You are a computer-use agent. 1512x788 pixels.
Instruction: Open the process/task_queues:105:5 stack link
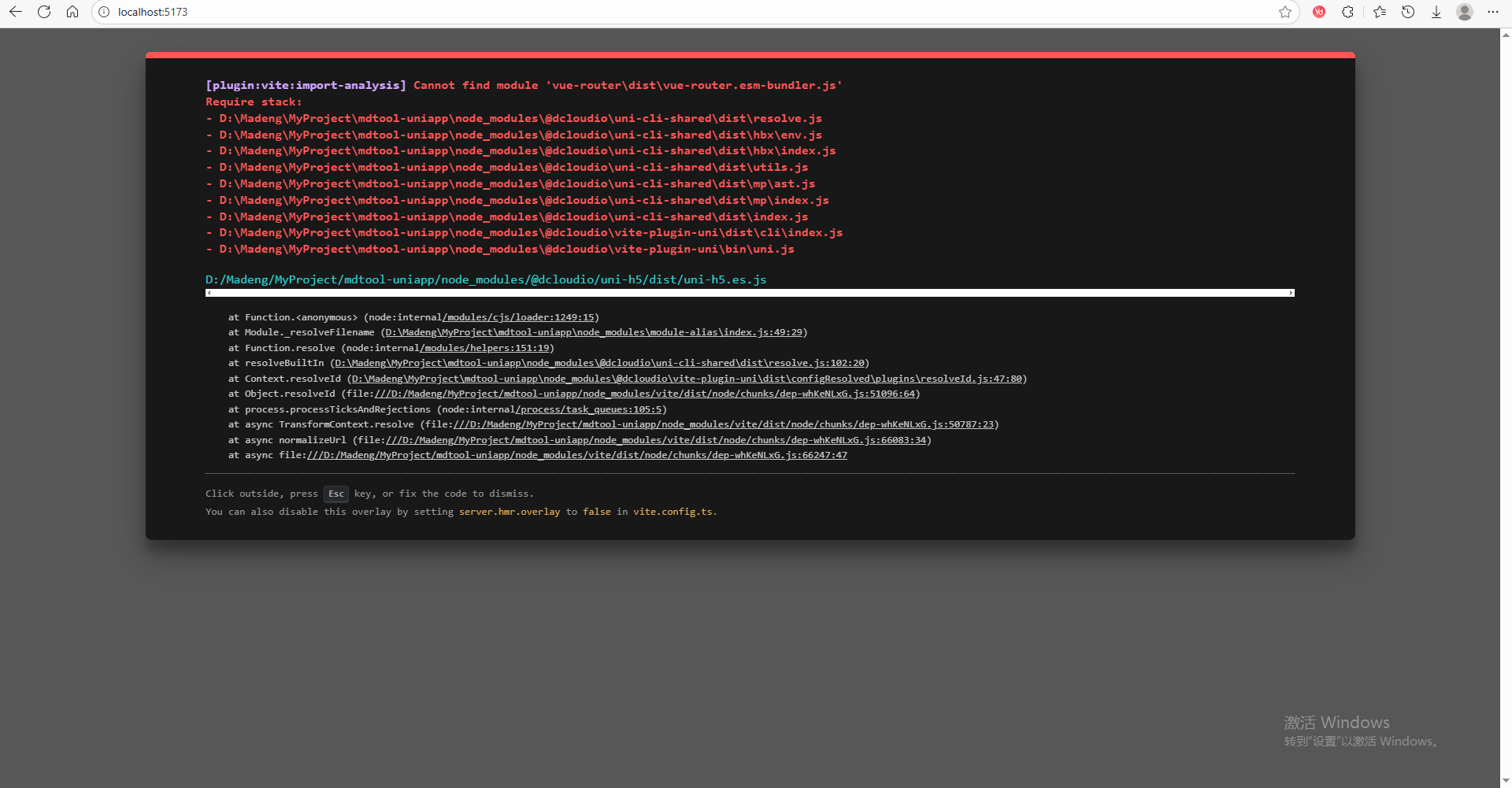pos(591,409)
